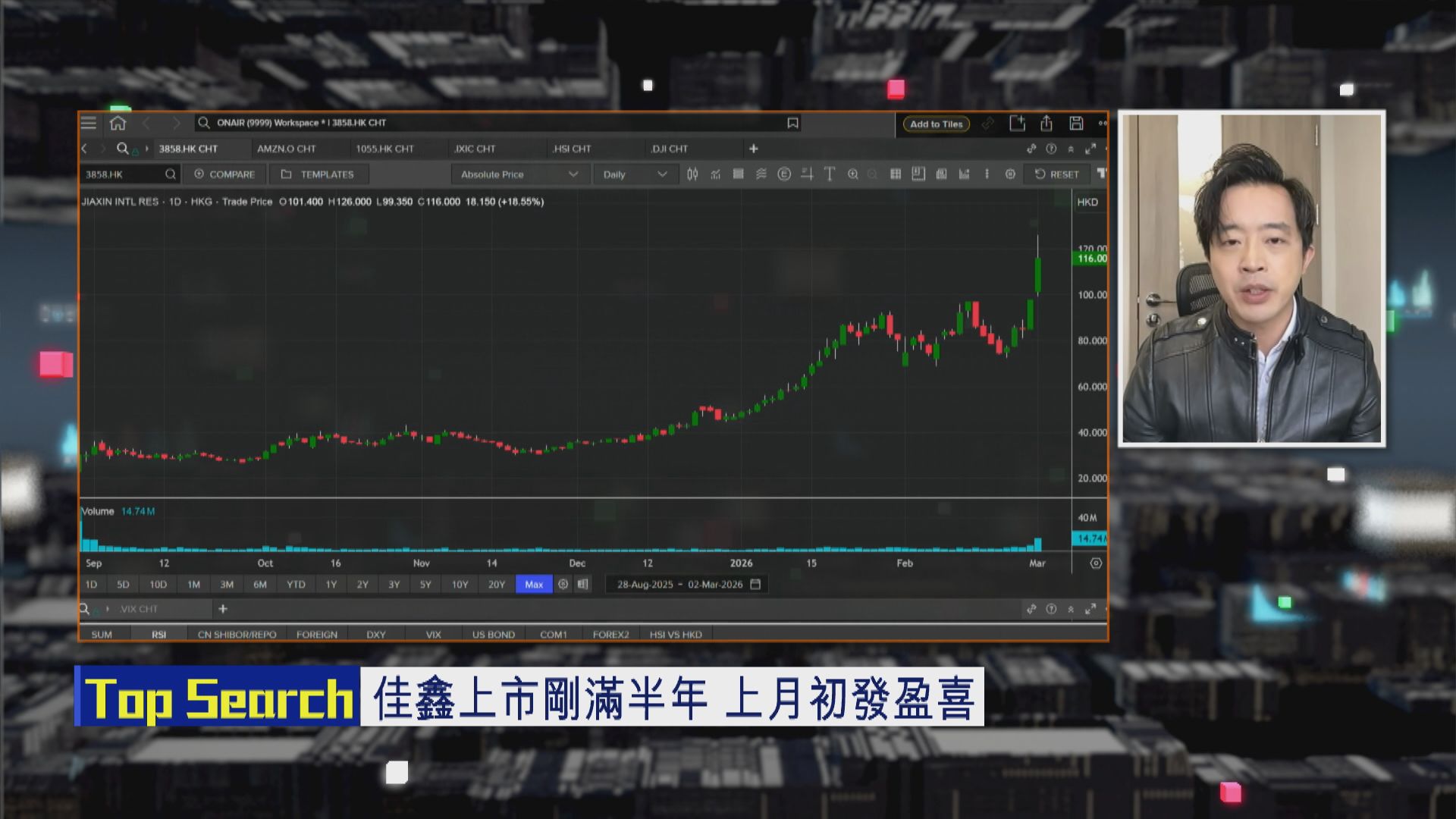
Task: Open the chart grid layout icon
Action: 896,174
